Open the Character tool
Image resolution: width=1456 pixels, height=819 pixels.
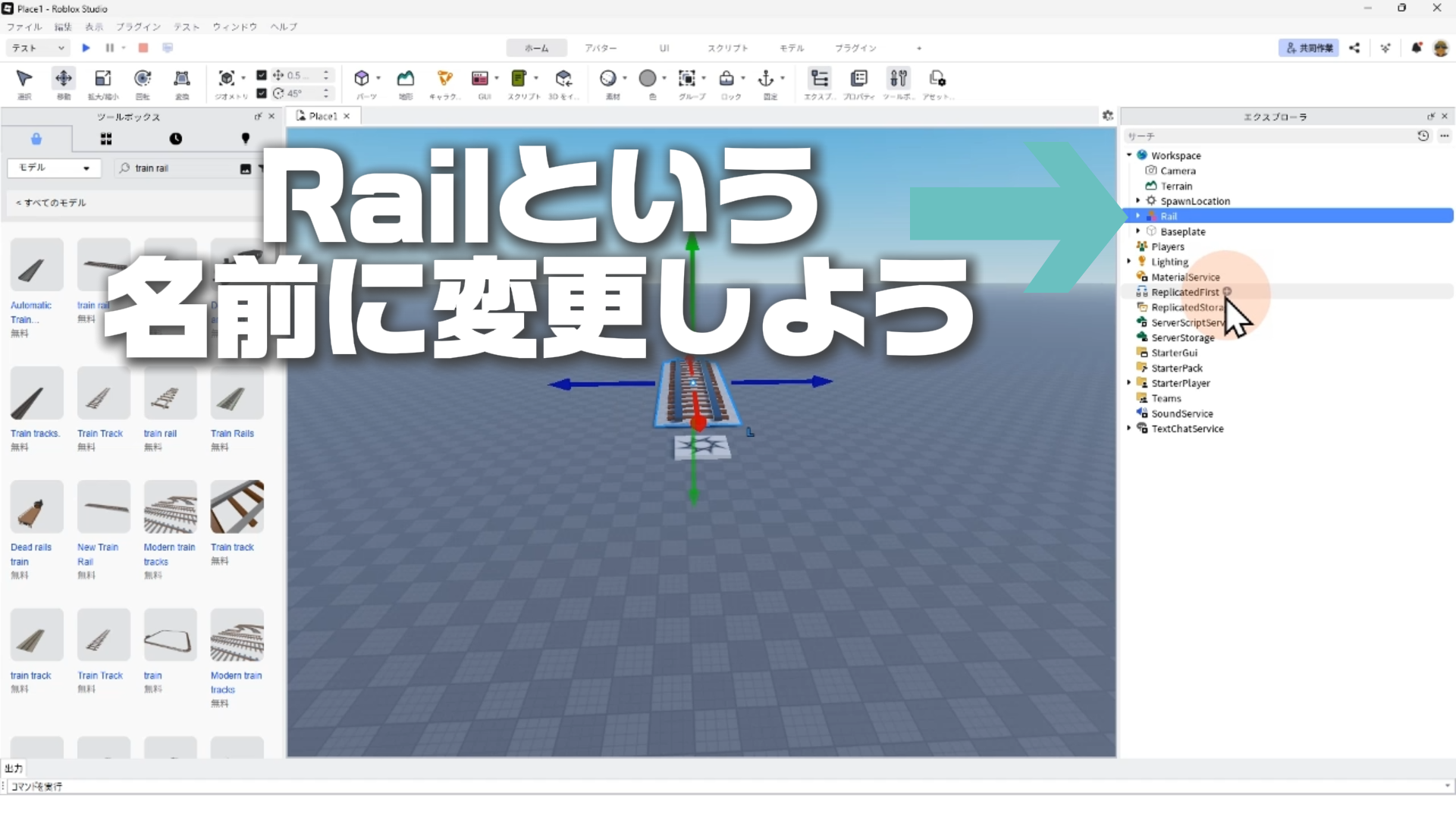coord(444,79)
